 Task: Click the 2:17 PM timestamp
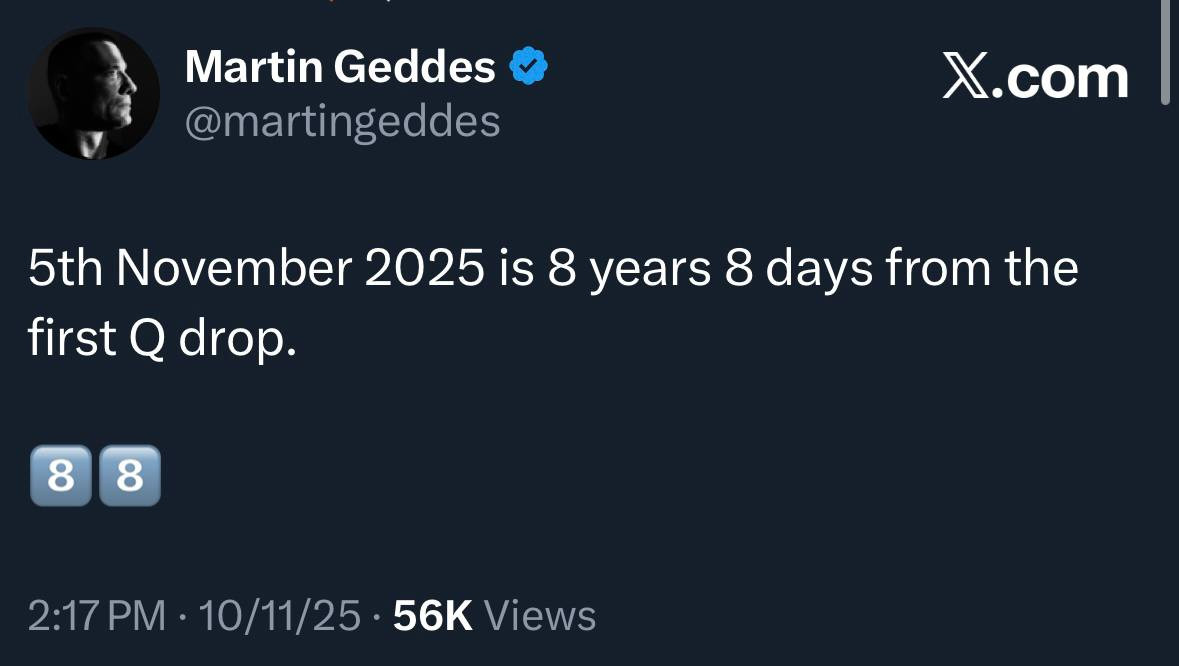(96, 616)
